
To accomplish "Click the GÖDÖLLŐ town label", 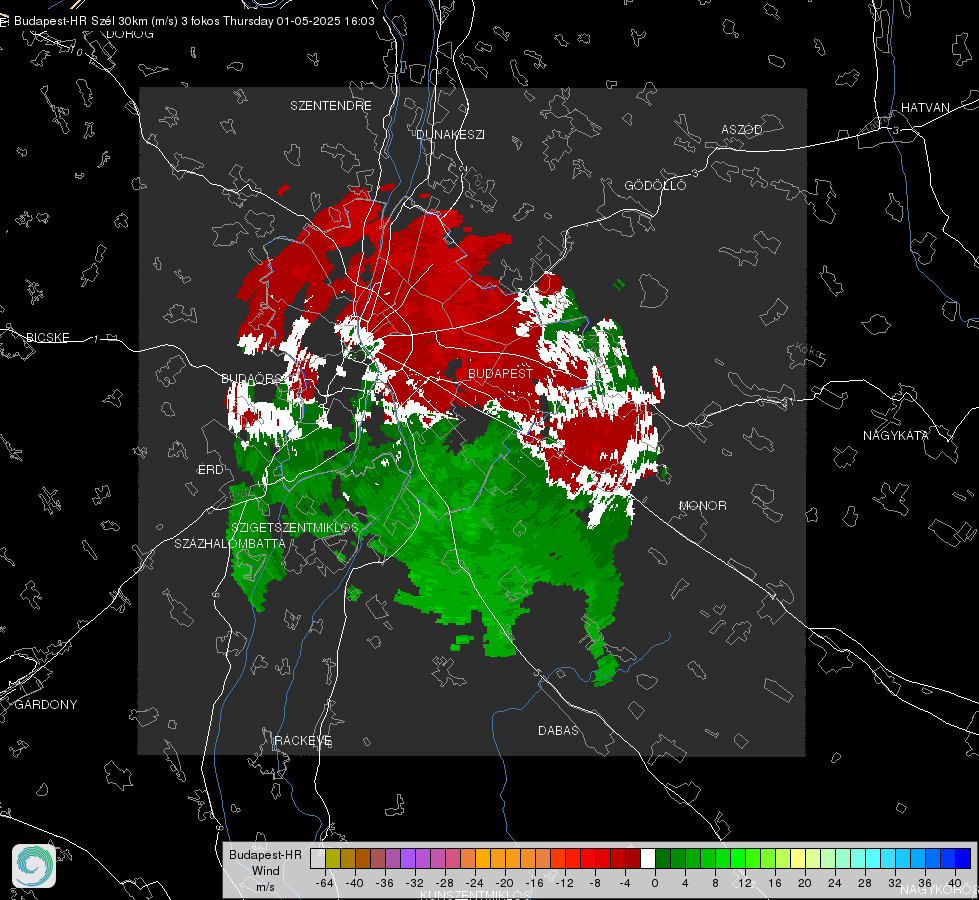I will click(655, 185).
